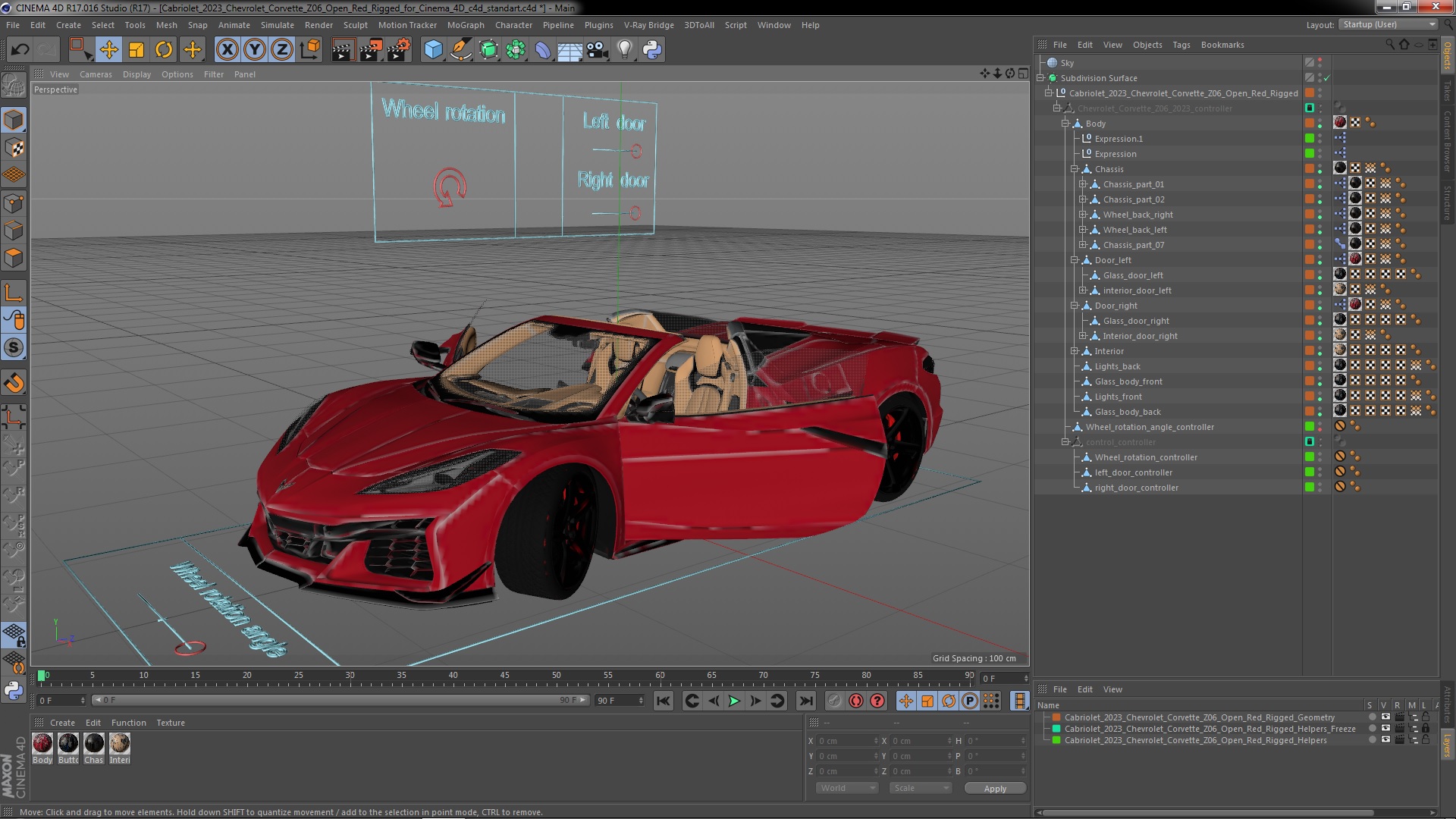This screenshot has height=819, width=1456.
Task: Play the animation forwards
Action: (x=734, y=701)
